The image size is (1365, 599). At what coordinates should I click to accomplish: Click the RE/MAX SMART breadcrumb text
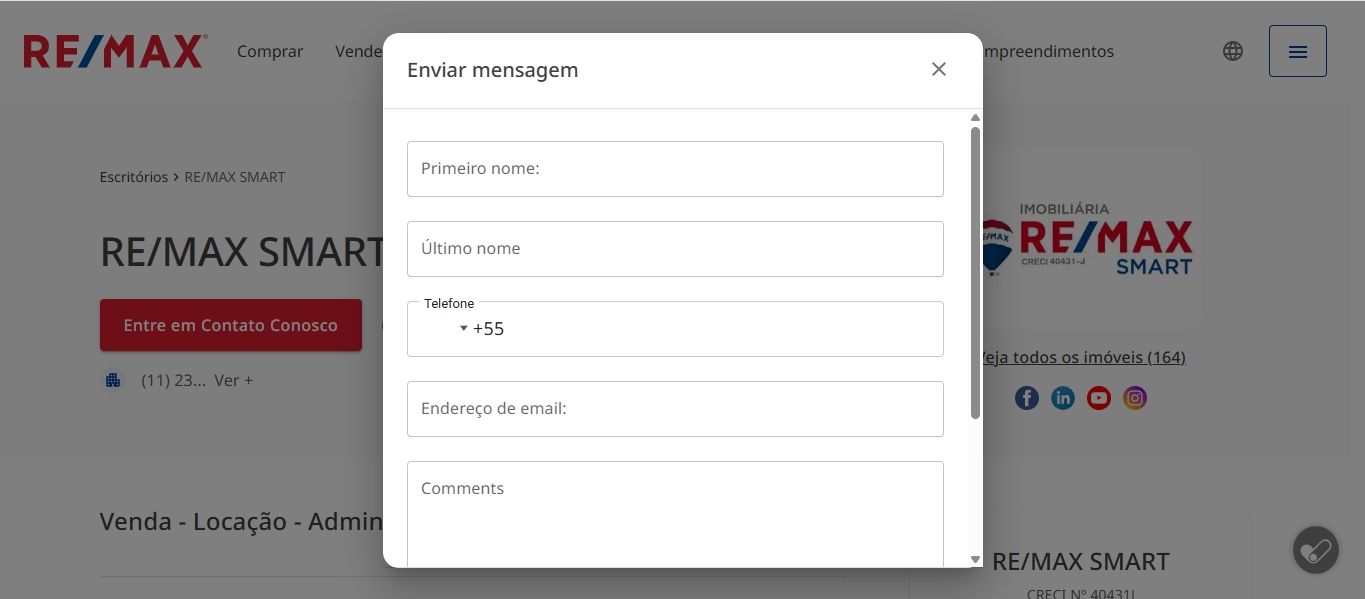(x=235, y=177)
